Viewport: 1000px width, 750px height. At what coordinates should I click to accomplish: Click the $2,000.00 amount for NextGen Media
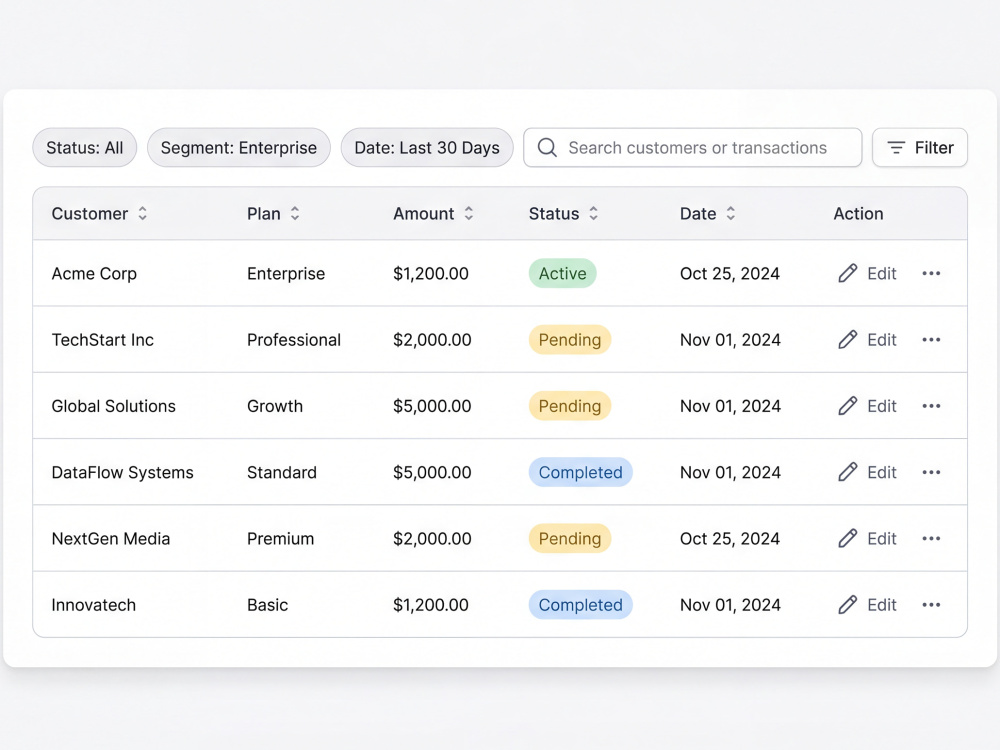[432, 539]
